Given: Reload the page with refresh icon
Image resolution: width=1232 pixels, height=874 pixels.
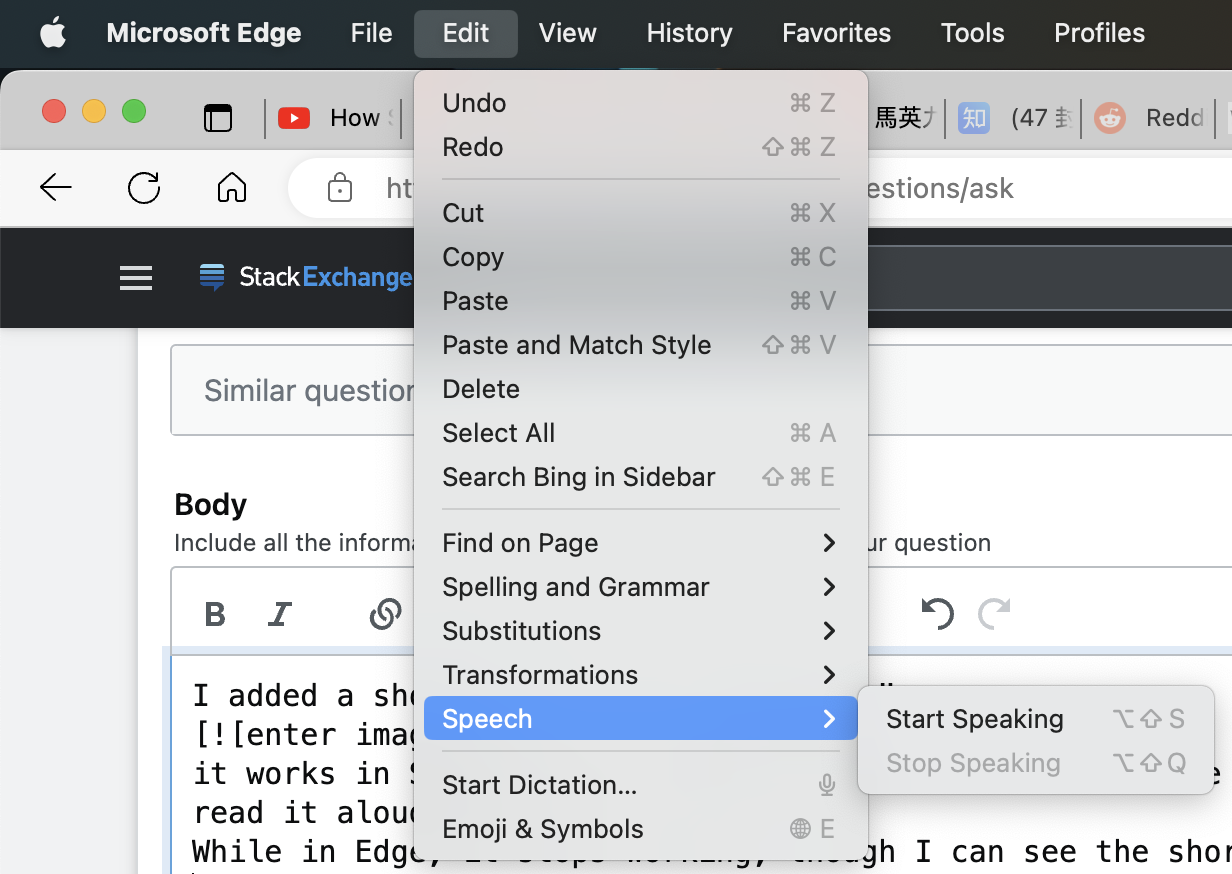Looking at the screenshot, I should pos(144,187).
